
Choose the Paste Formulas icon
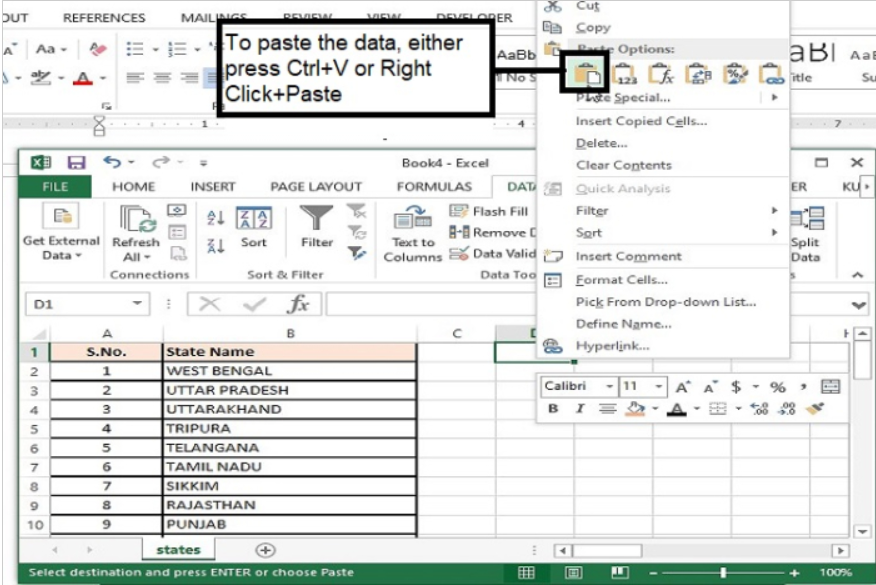[x=661, y=74]
